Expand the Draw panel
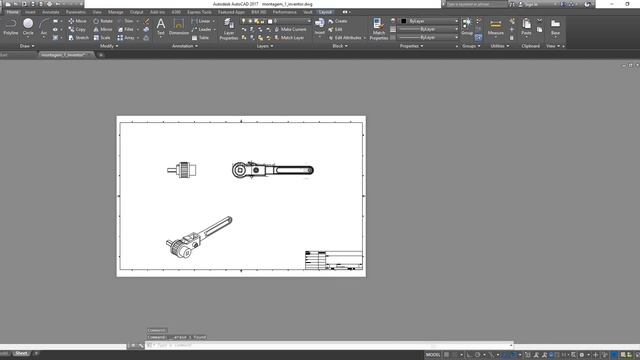 pos(27,46)
